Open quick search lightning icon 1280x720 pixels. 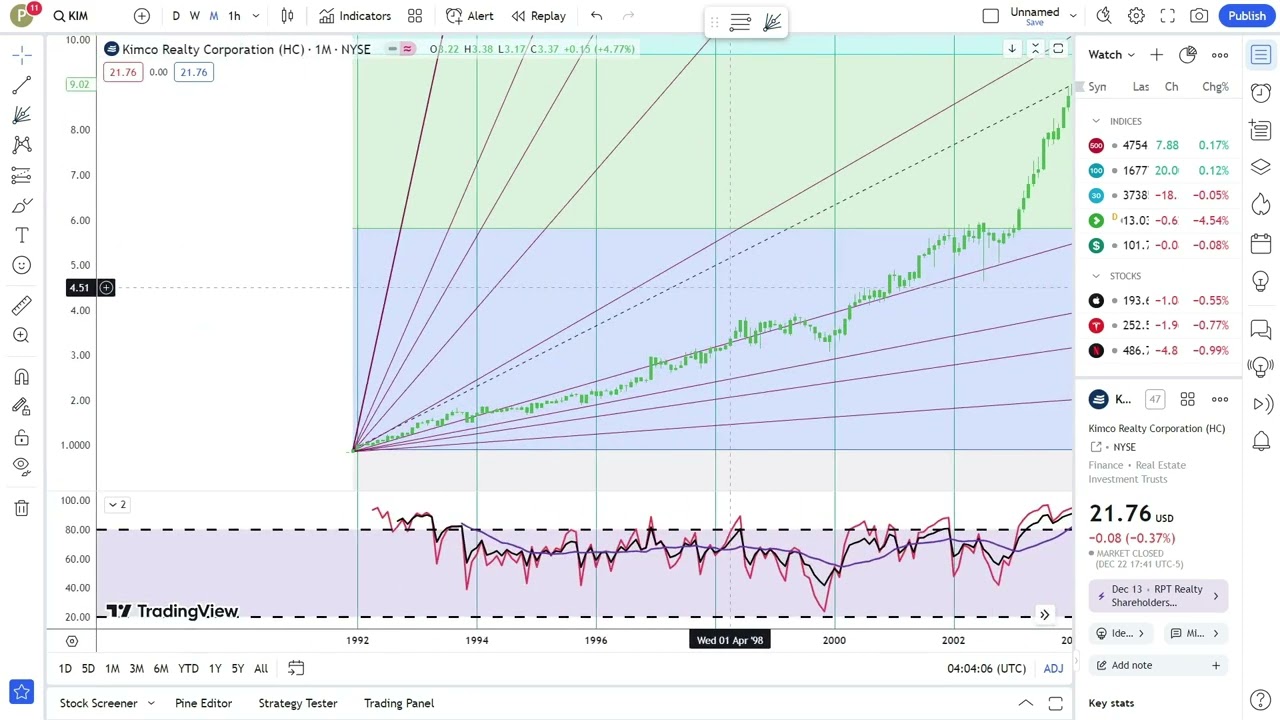1104,16
